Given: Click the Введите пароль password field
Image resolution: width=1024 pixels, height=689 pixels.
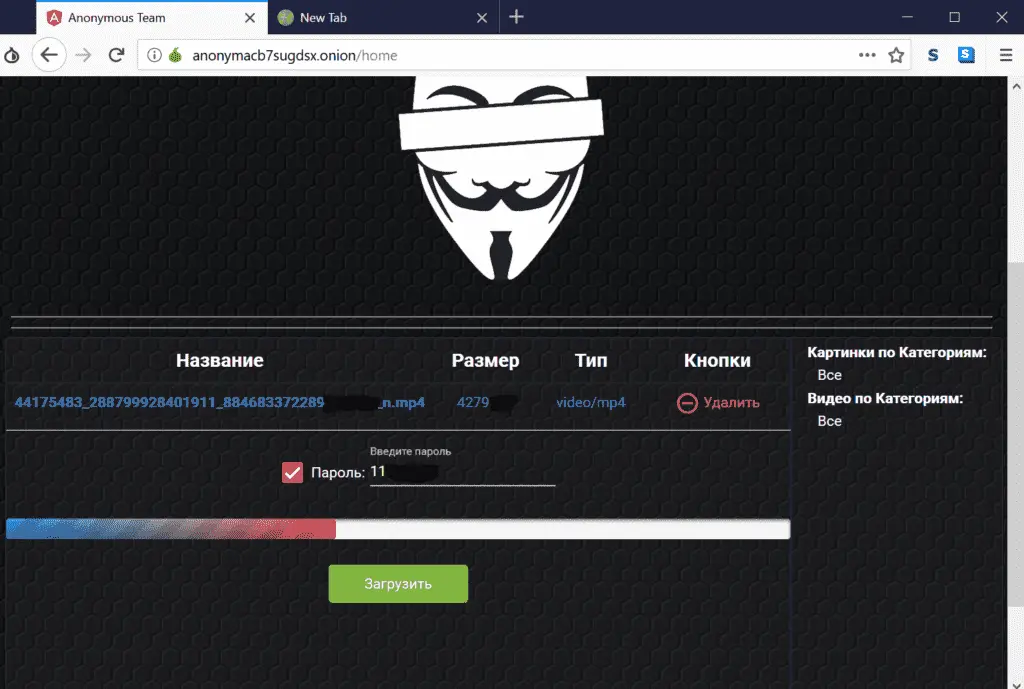Looking at the screenshot, I should coord(462,472).
